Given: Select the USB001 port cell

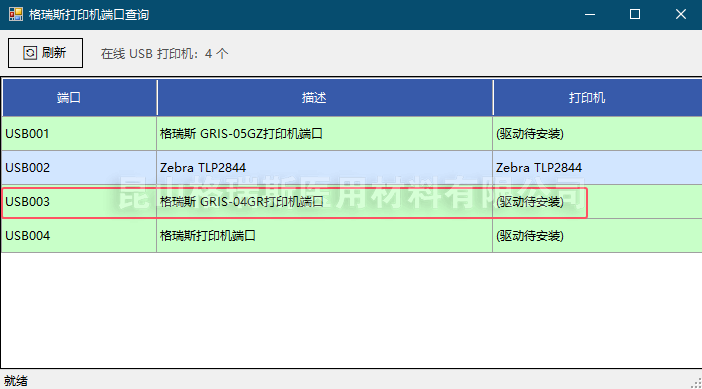Looking at the screenshot, I should (79, 133).
